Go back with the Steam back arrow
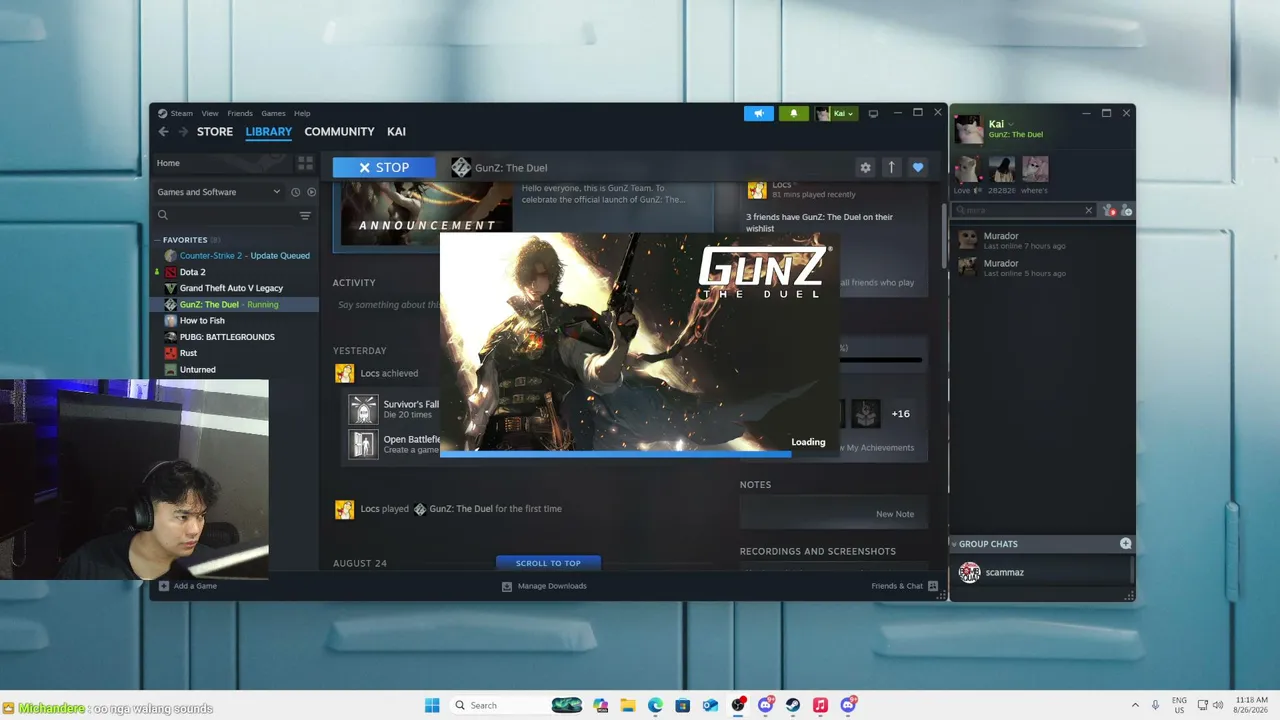 [163, 132]
